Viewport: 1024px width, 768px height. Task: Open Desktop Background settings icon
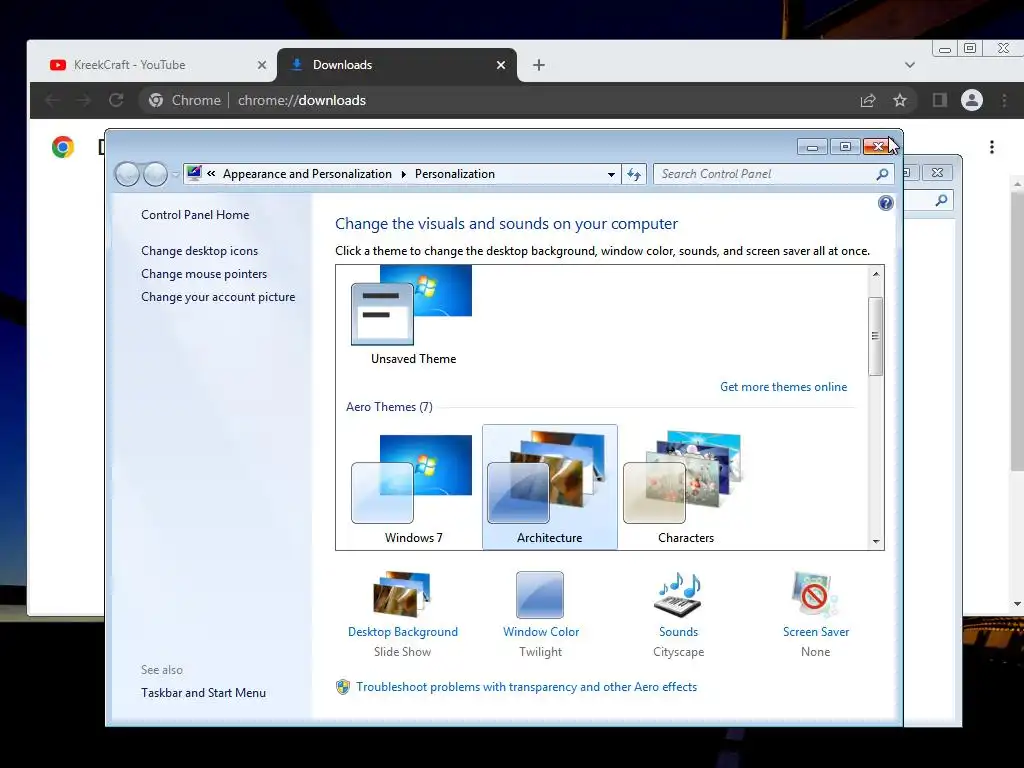(x=402, y=594)
